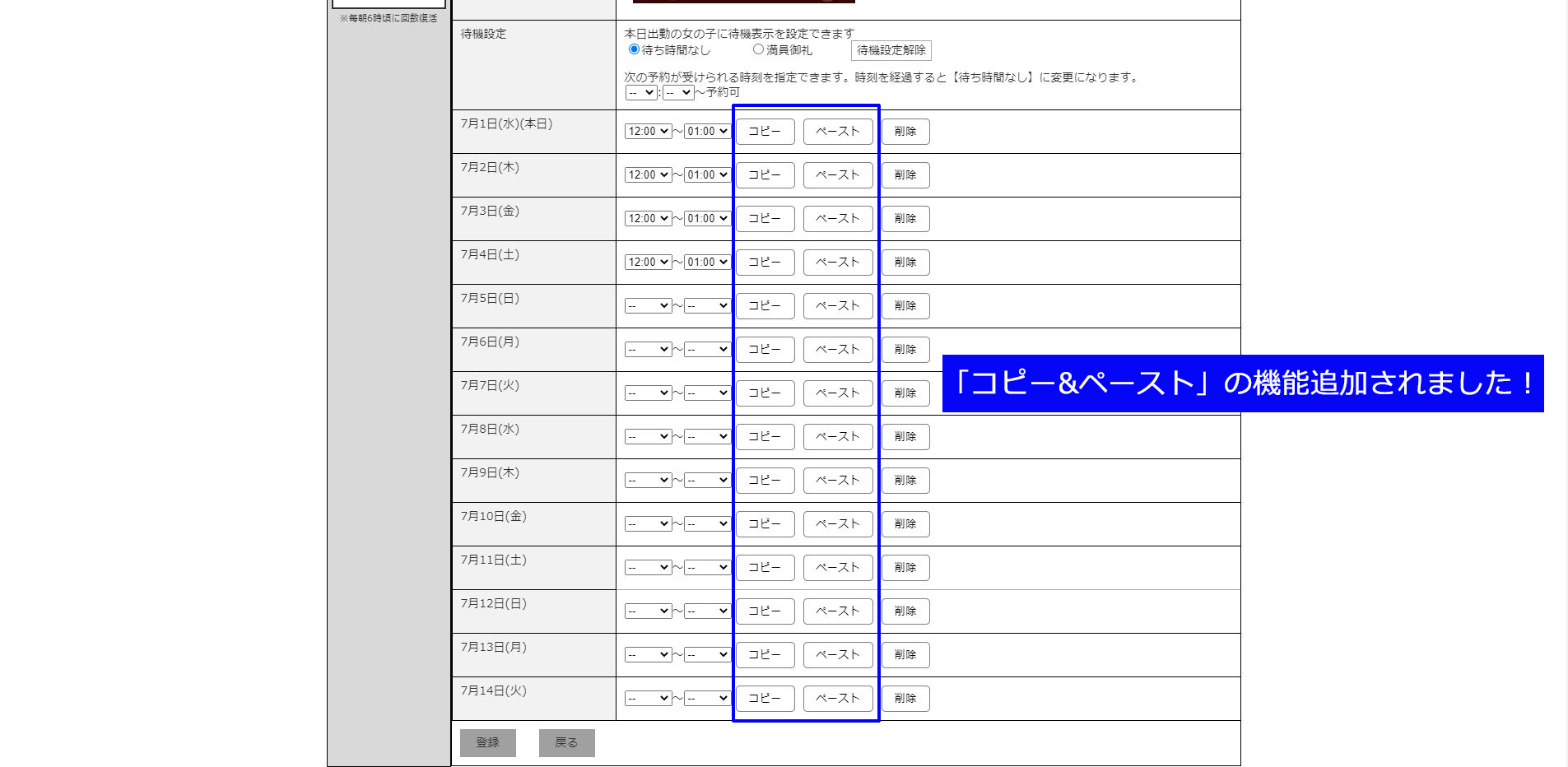Click the 待機設定解除 button

[x=891, y=50]
